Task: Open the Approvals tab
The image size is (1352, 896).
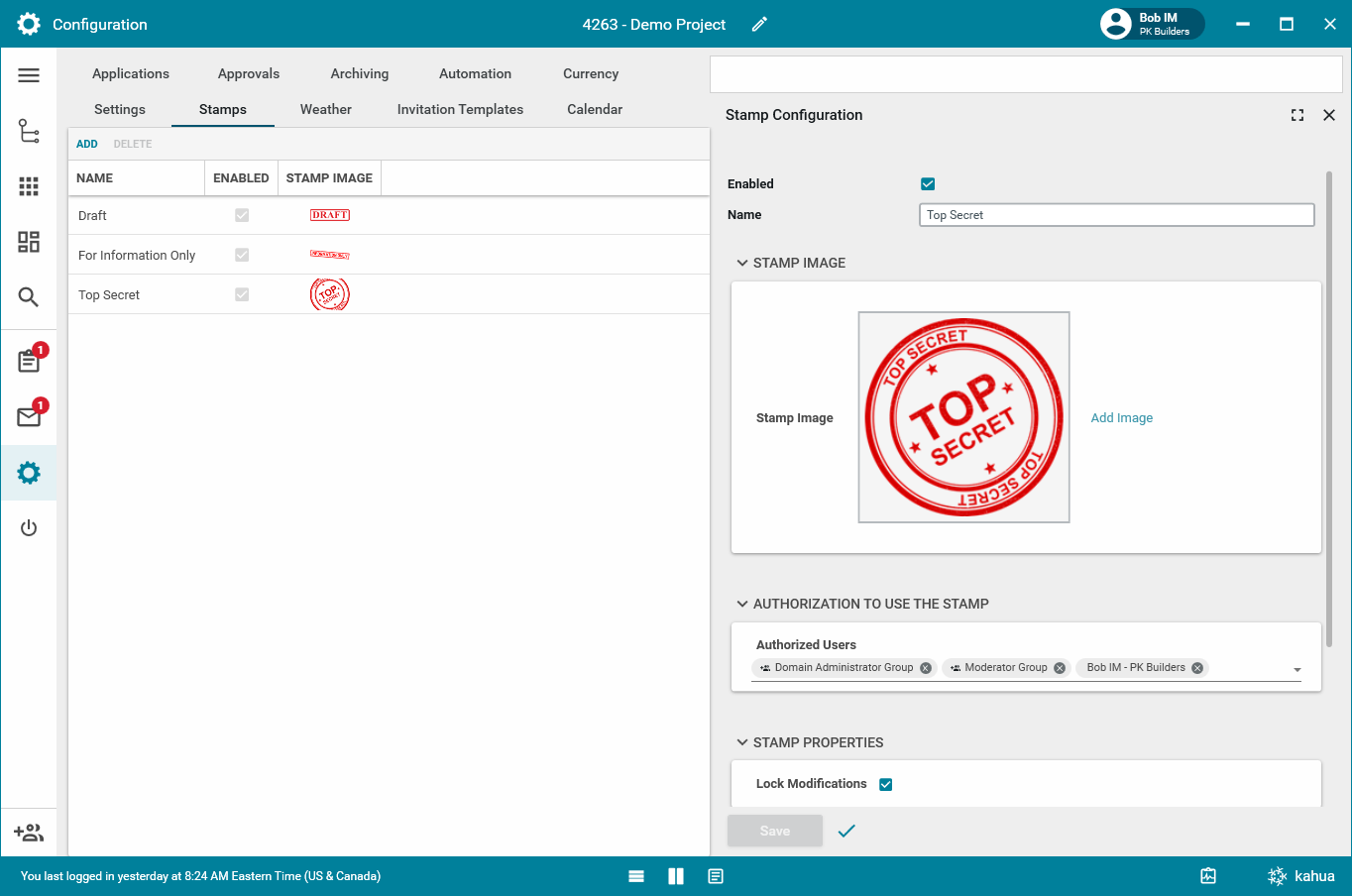Action: pos(249,73)
